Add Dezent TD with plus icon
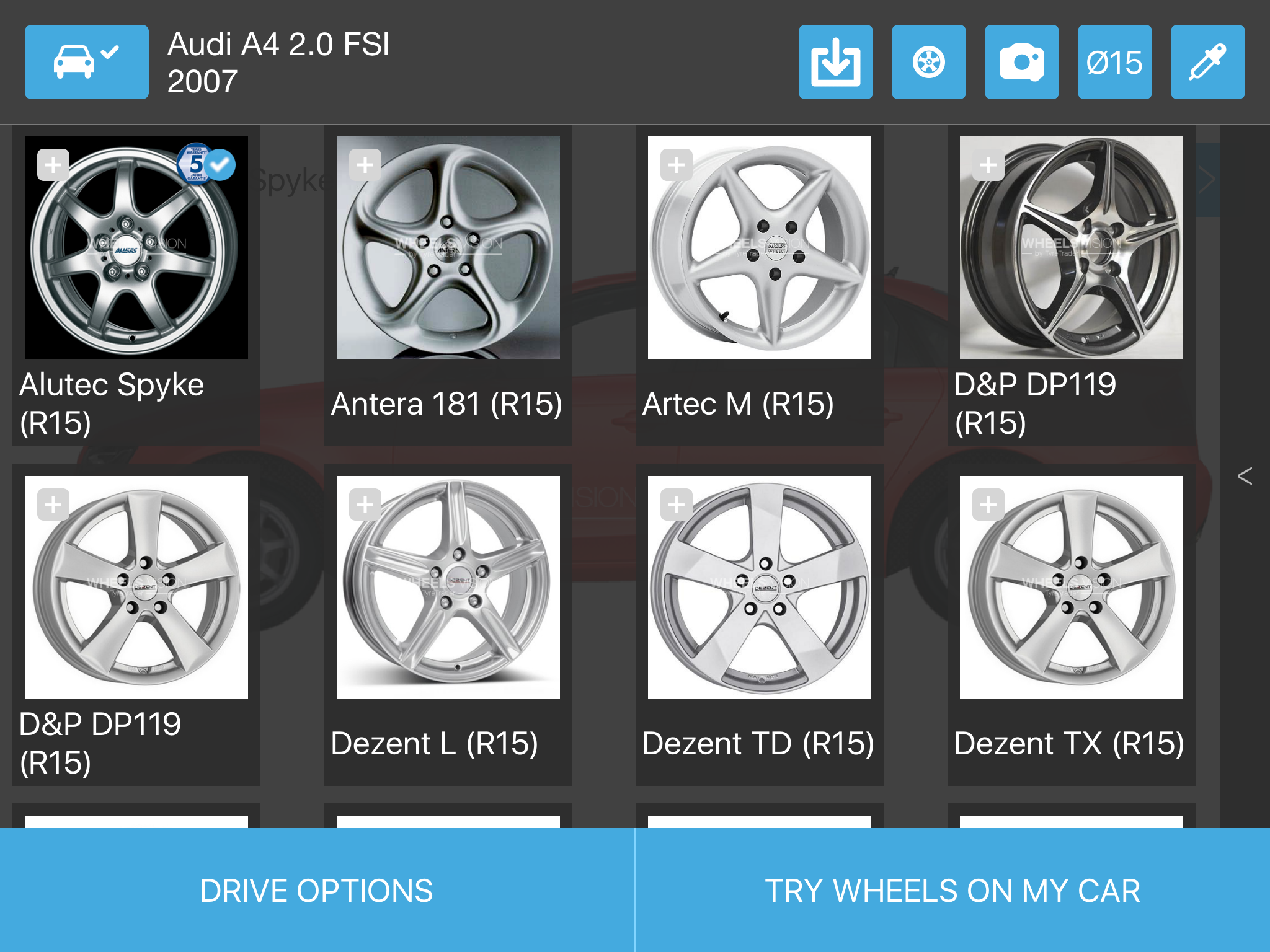 [x=677, y=505]
